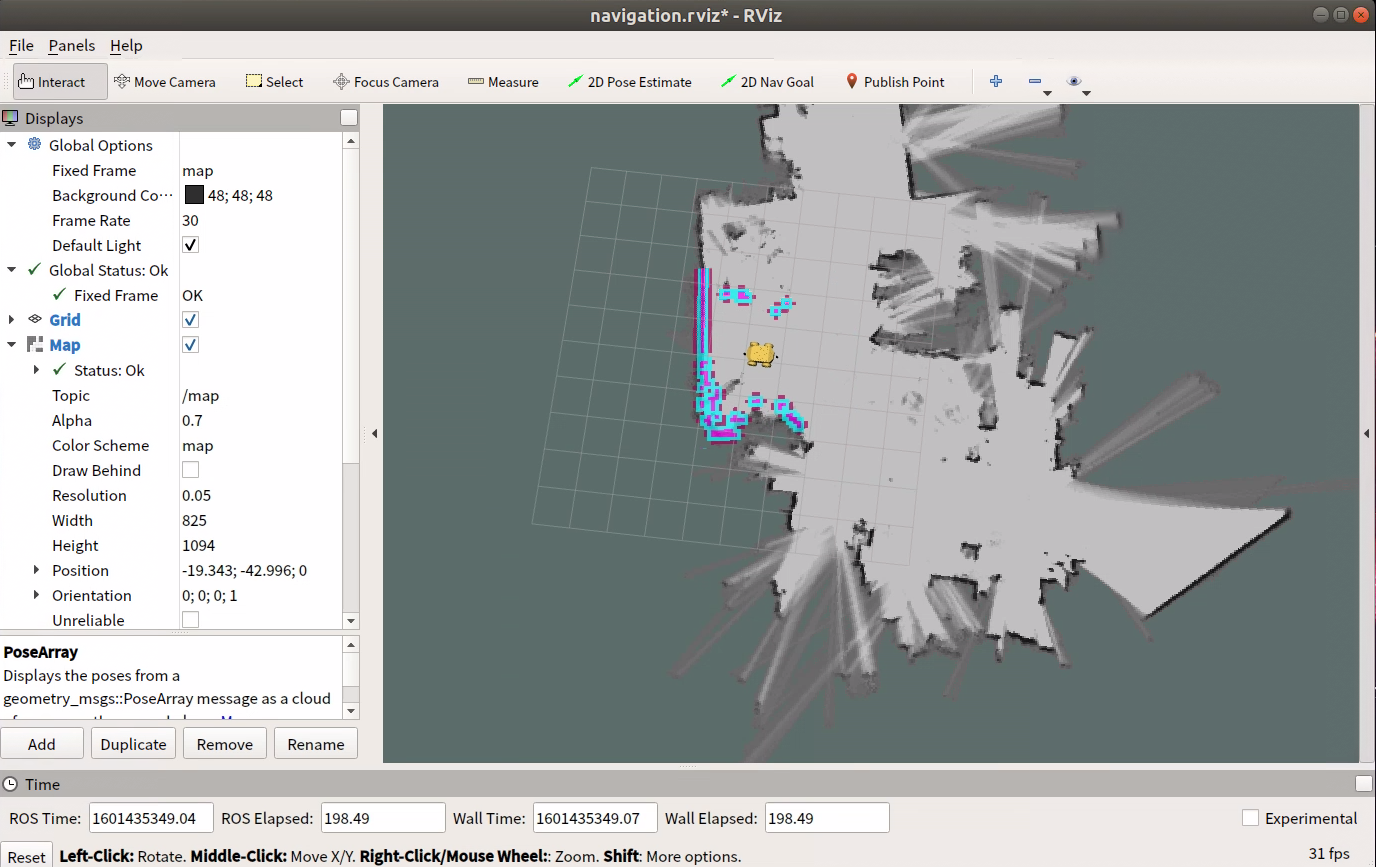Activate the Move Camera tool
This screenshot has width=1376, height=867.
click(x=165, y=82)
